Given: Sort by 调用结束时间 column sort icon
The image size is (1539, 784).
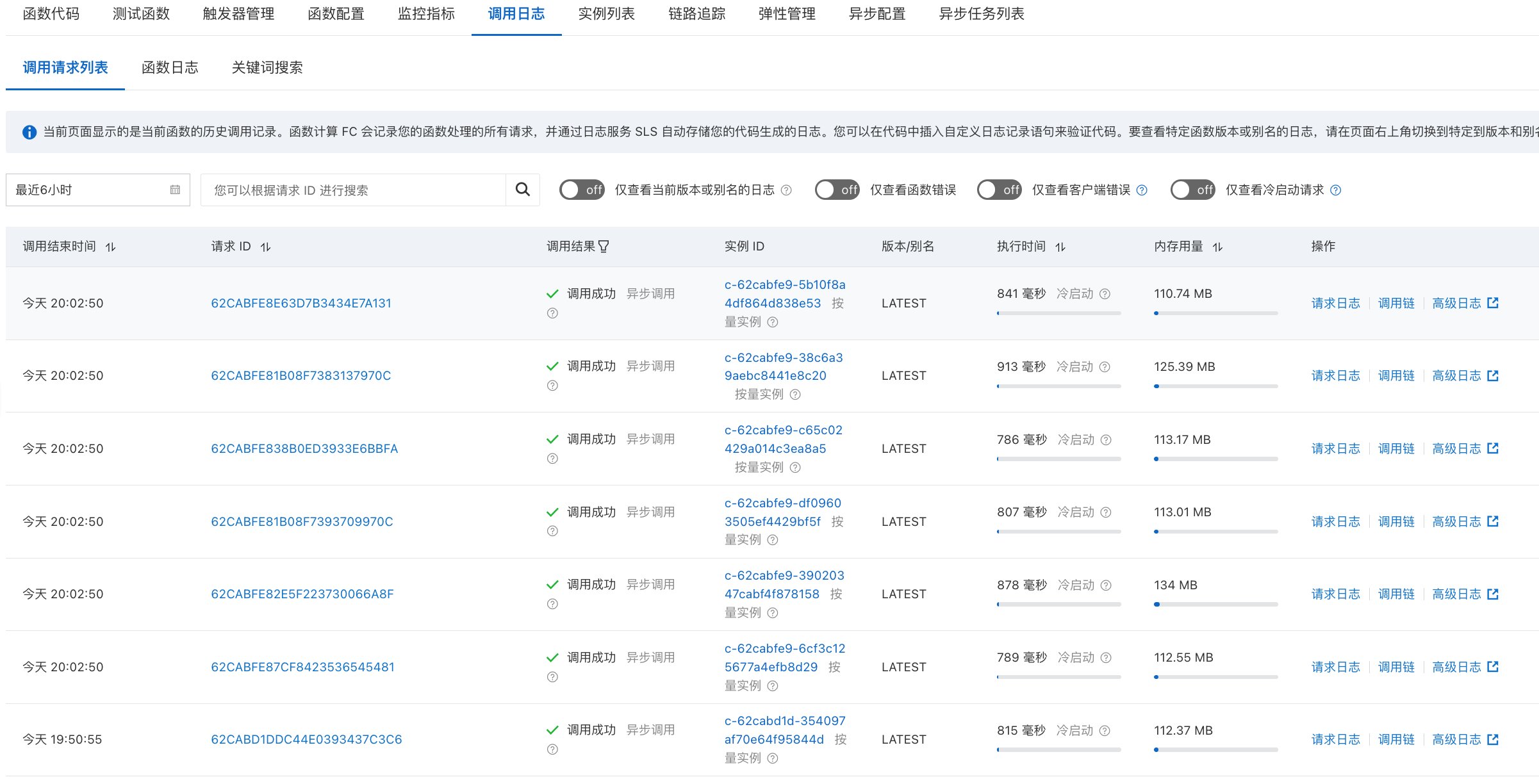Looking at the screenshot, I should coord(111,247).
